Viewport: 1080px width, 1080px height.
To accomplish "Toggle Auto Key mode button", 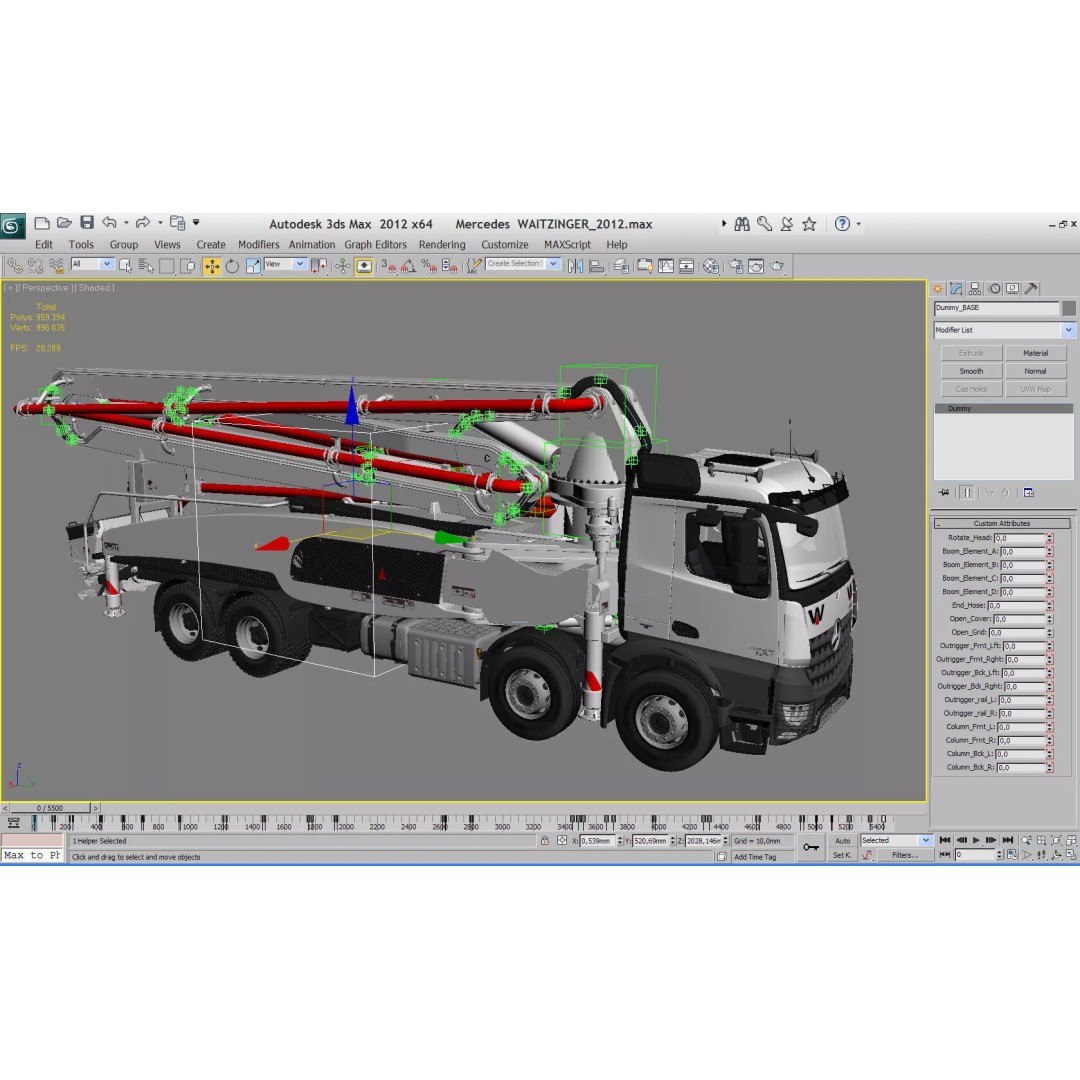I will click(x=842, y=841).
